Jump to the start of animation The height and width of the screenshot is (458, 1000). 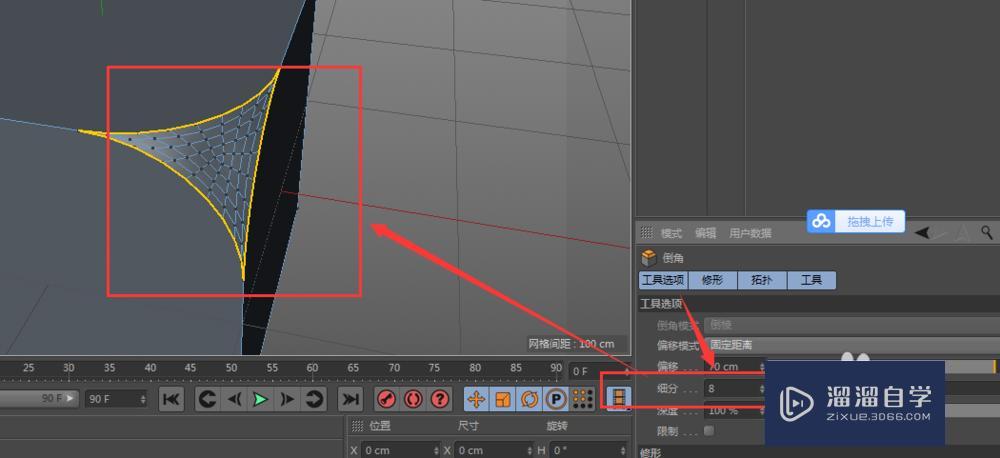point(171,399)
